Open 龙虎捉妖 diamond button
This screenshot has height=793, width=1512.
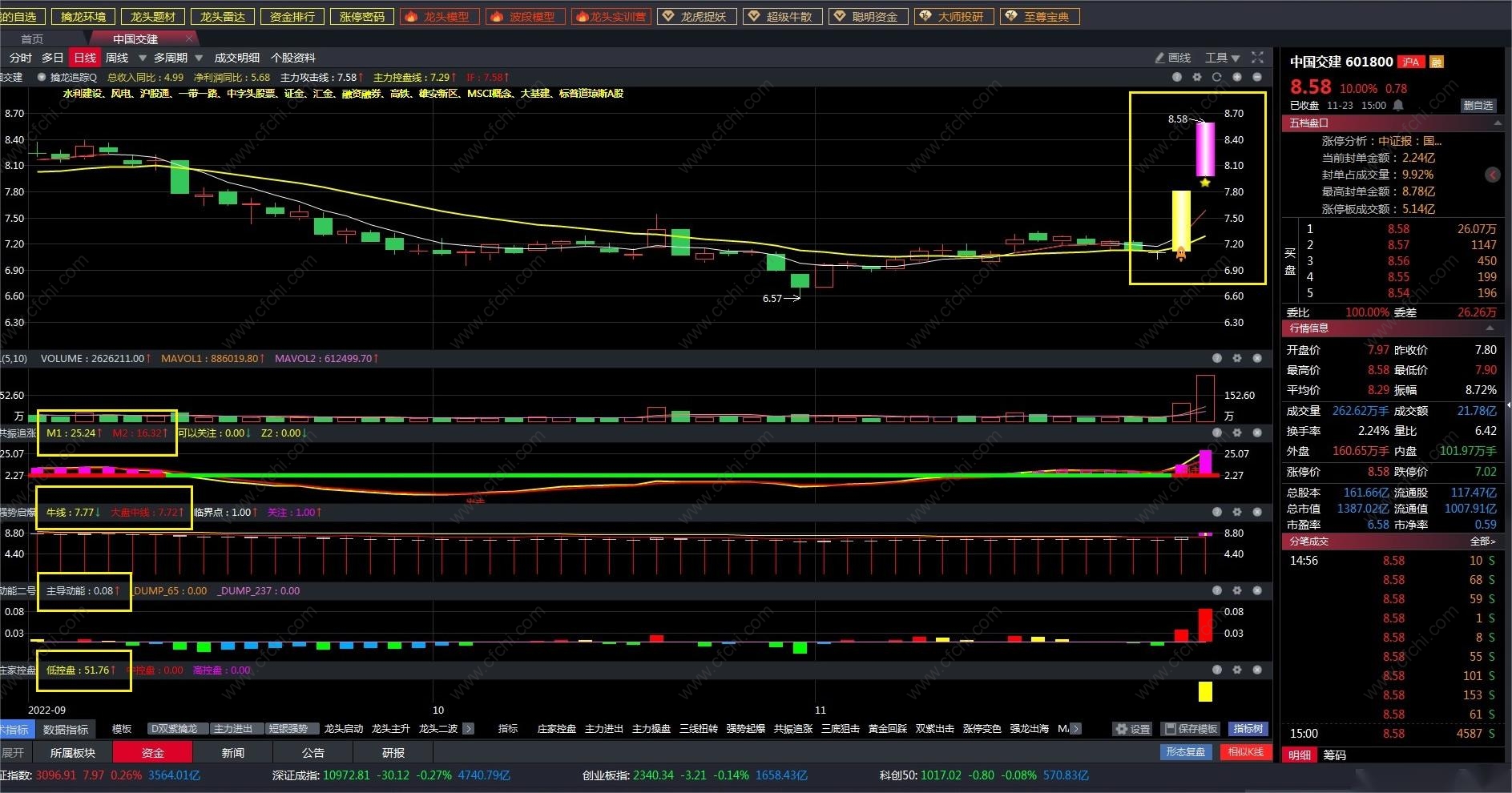tap(696, 16)
